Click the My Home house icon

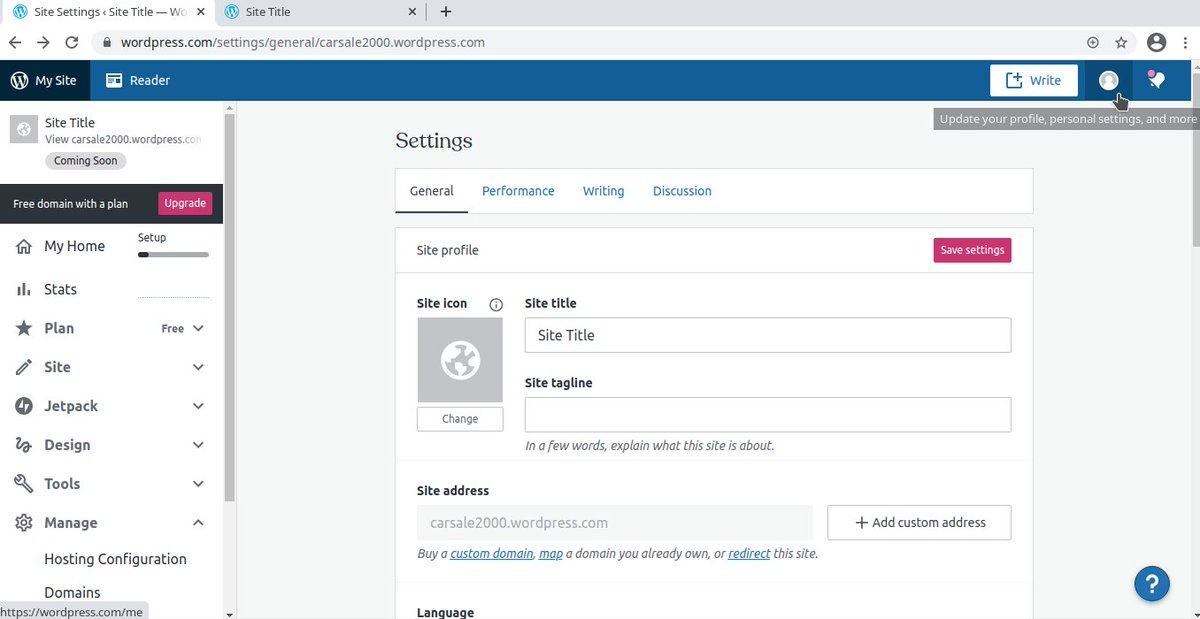pos(24,246)
